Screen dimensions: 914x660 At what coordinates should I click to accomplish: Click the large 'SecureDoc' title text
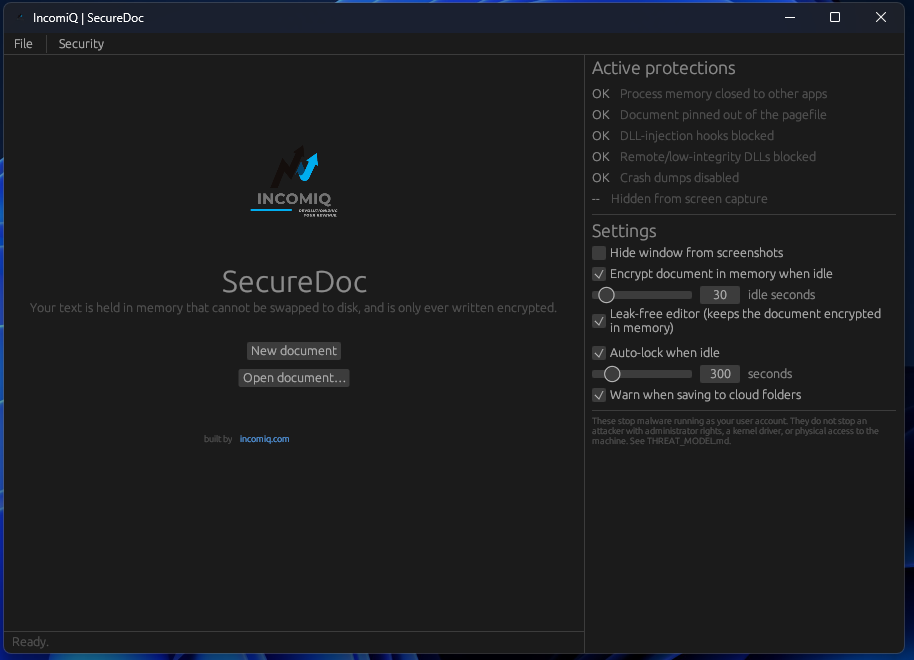coord(294,282)
